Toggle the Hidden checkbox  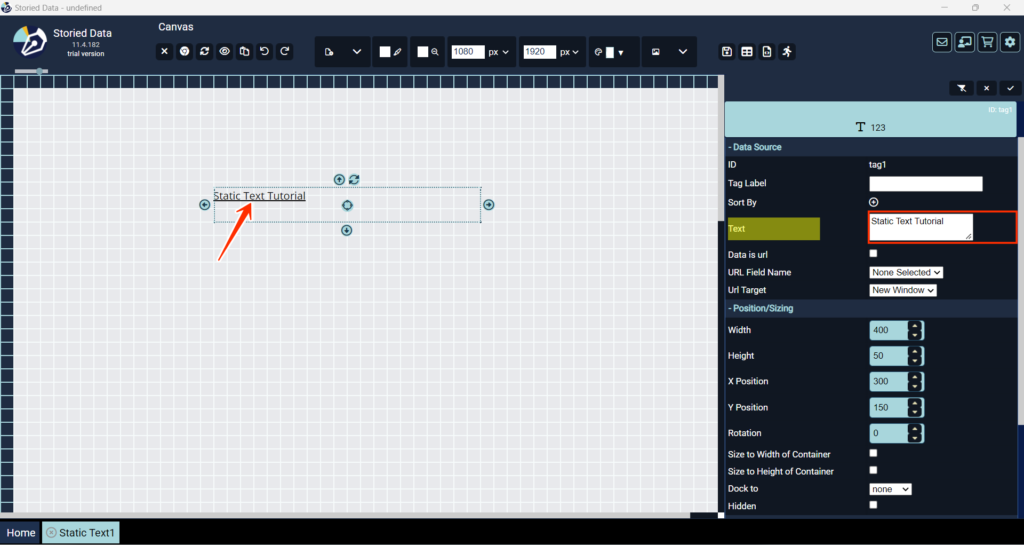(874, 505)
